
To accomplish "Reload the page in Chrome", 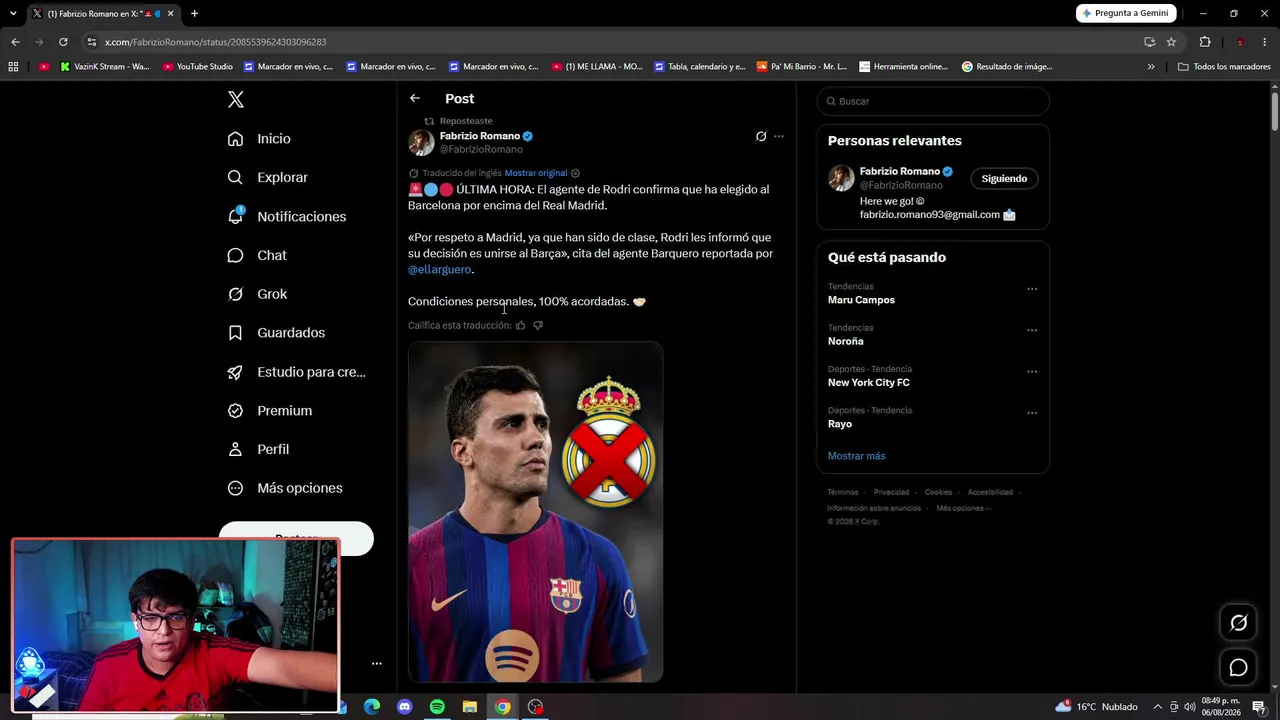I will pos(63,42).
